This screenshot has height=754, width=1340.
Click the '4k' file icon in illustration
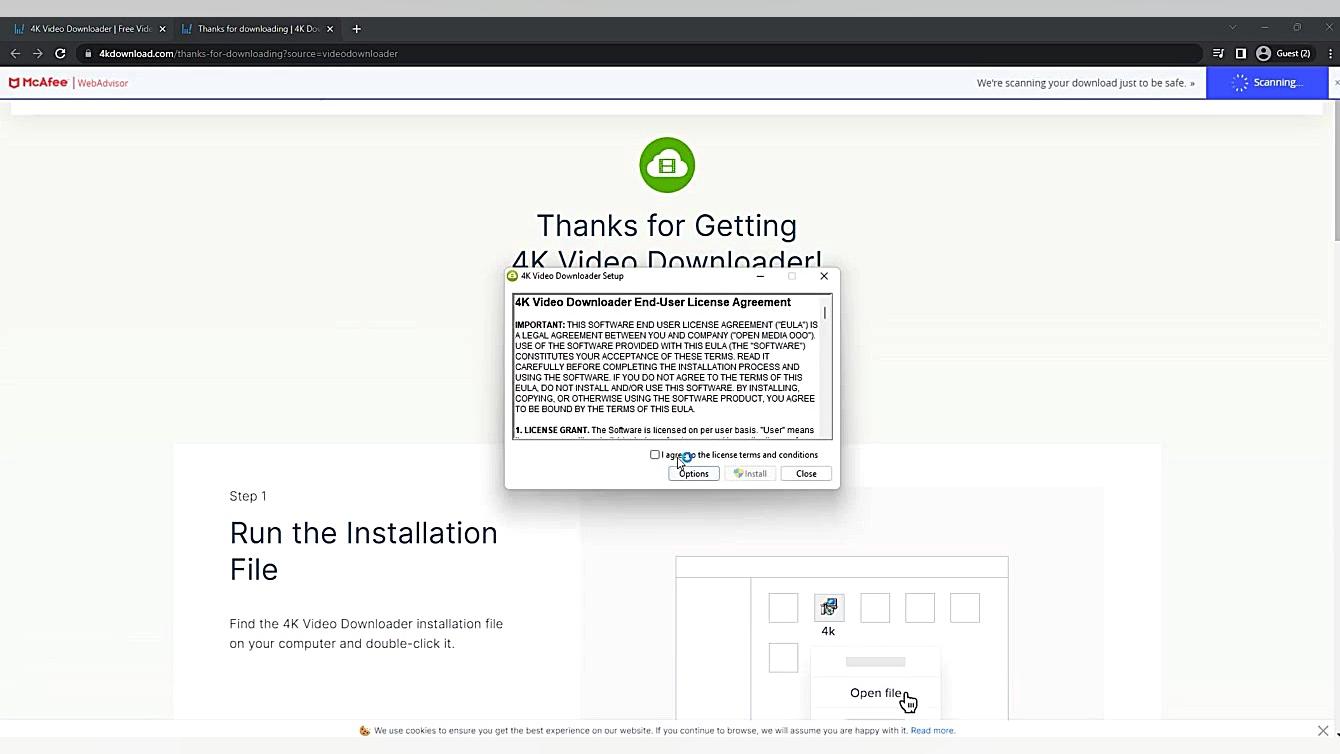pyautogui.click(x=828, y=608)
